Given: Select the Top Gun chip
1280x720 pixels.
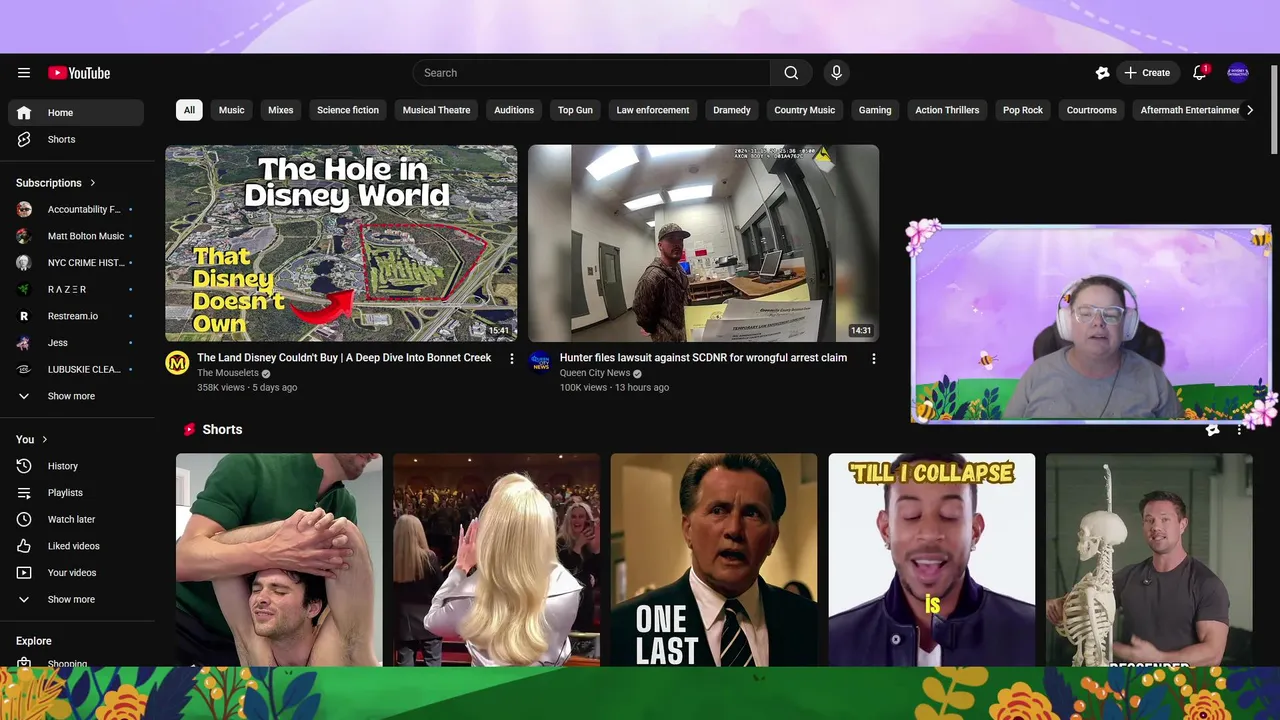Looking at the screenshot, I should click(575, 110).
